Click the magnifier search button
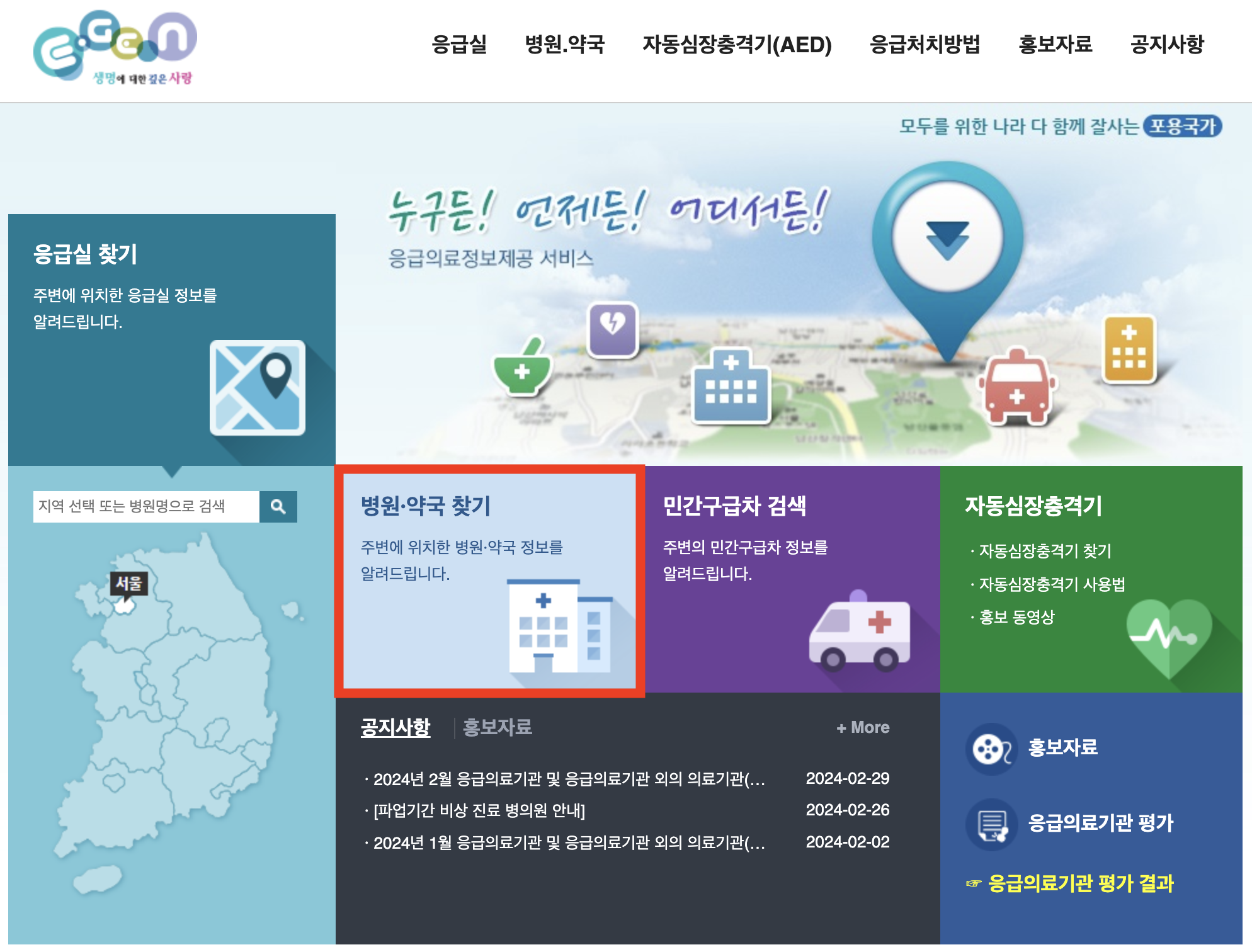This screenshot has height=952, width=1252. (278, 507)
